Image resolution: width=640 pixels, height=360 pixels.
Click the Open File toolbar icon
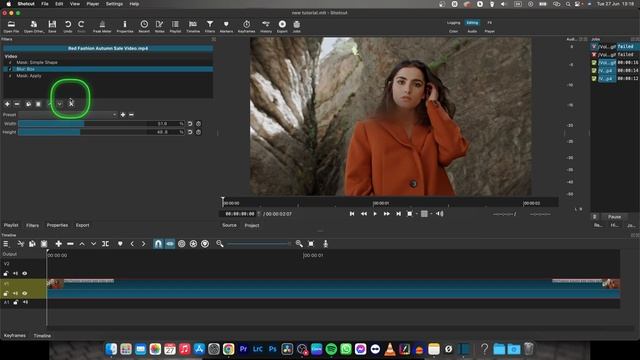point(11,27)
